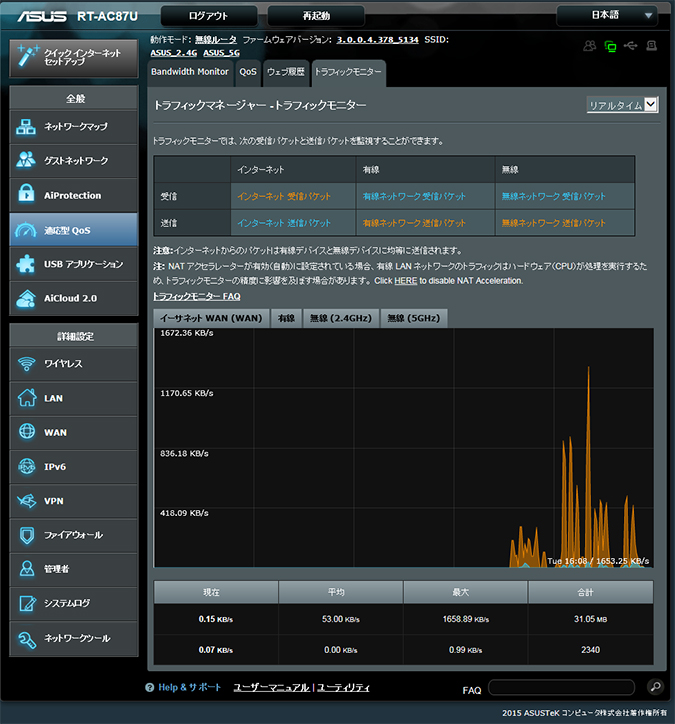Open AiProtection lock icon
The width and height of the screenshot is (675, 724).
26,194
